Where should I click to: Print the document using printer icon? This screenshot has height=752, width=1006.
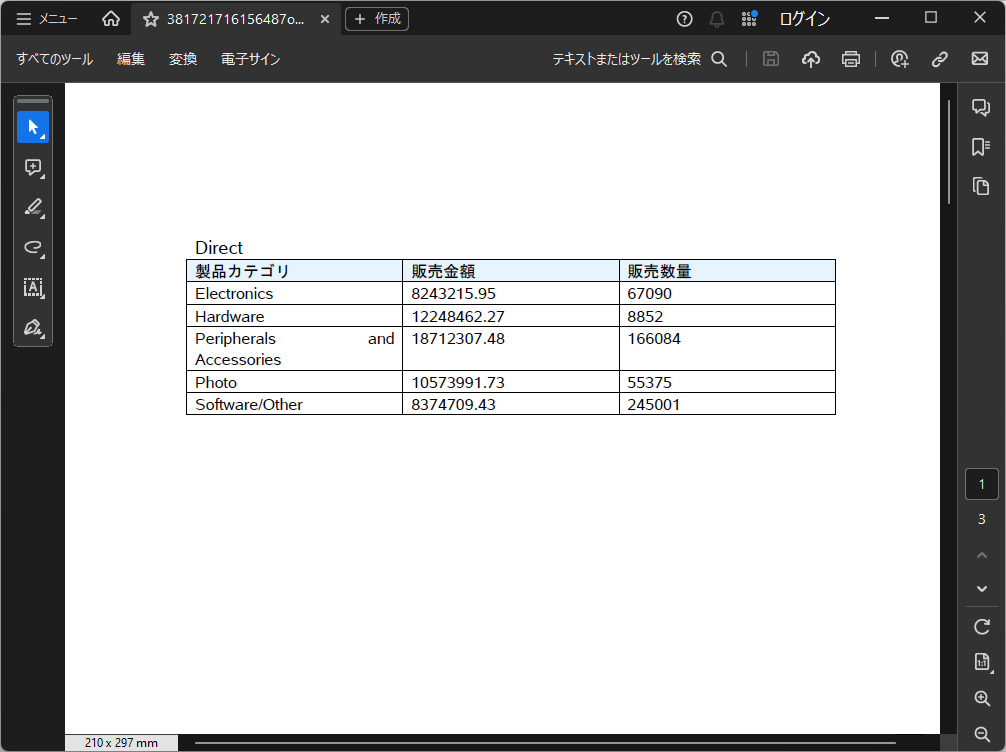tap(851, 59)
